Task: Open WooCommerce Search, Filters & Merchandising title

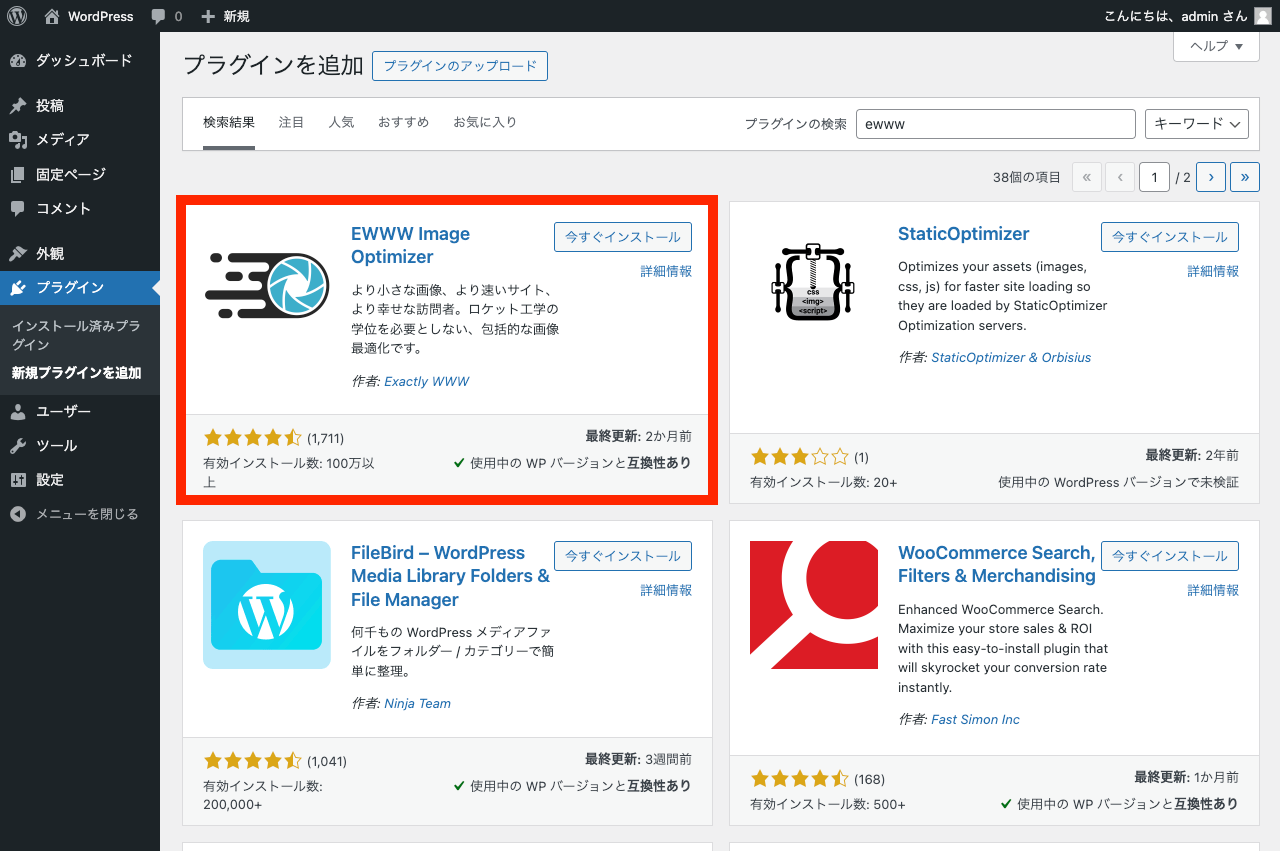Action: point(997,564)
